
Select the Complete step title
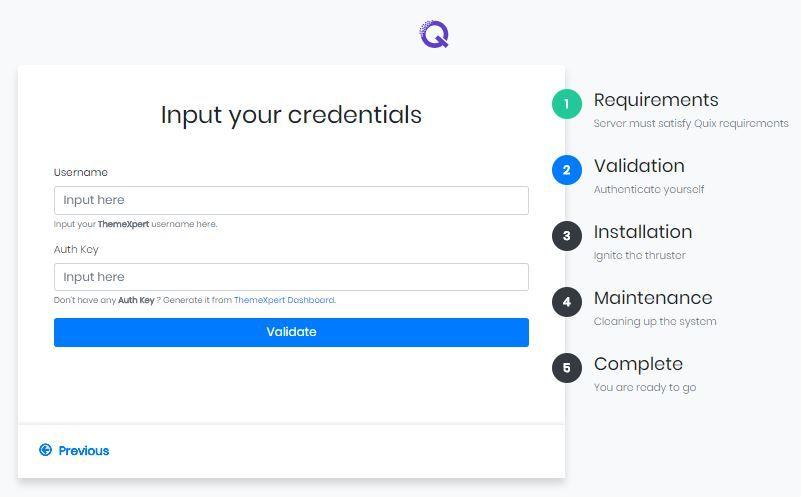[638, 364]
